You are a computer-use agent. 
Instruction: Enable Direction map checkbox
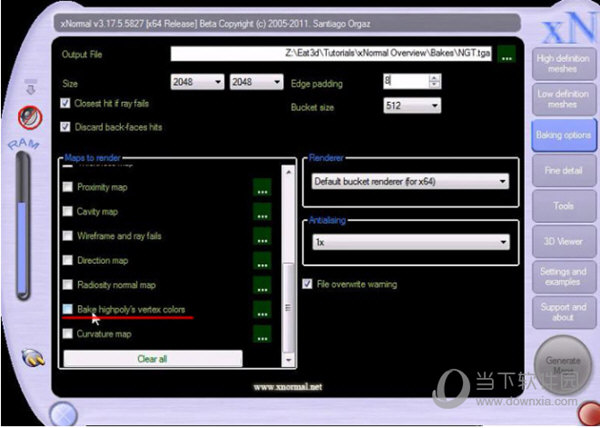coord(68,260)
